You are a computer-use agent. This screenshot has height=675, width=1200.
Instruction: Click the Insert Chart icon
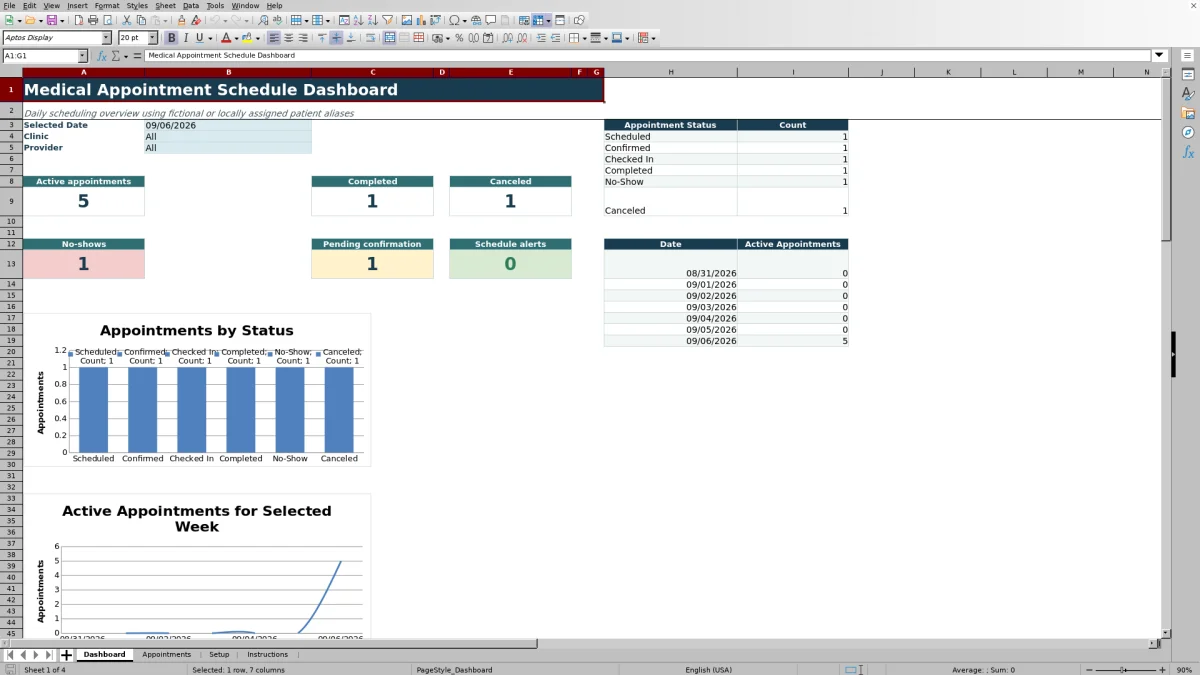coord(420,20)
